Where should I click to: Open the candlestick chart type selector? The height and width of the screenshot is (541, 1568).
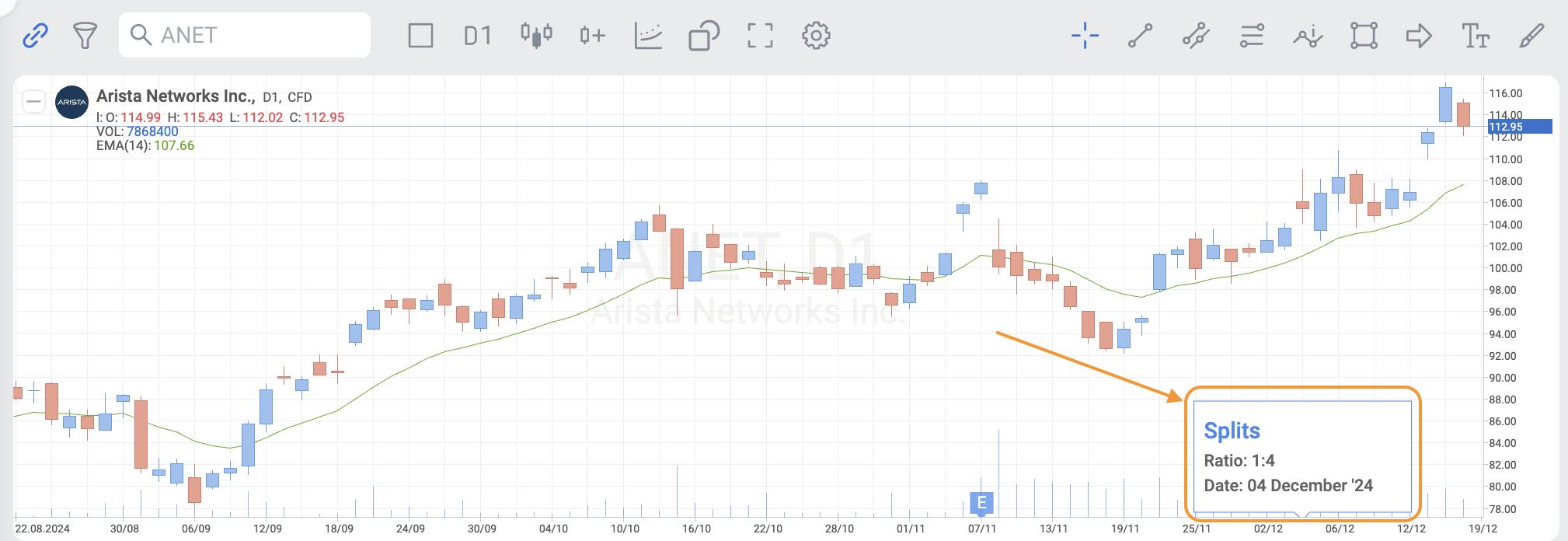536,35
